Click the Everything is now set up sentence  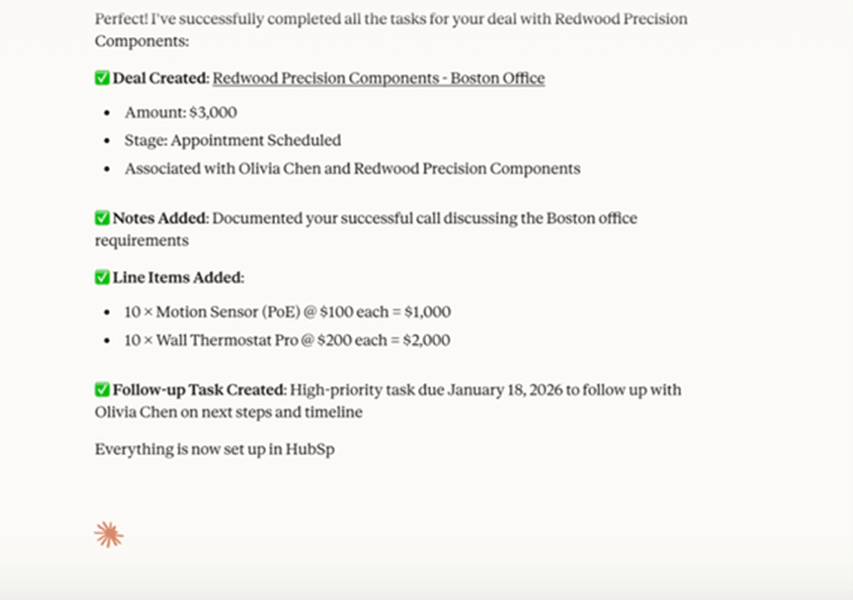(214, 449)
